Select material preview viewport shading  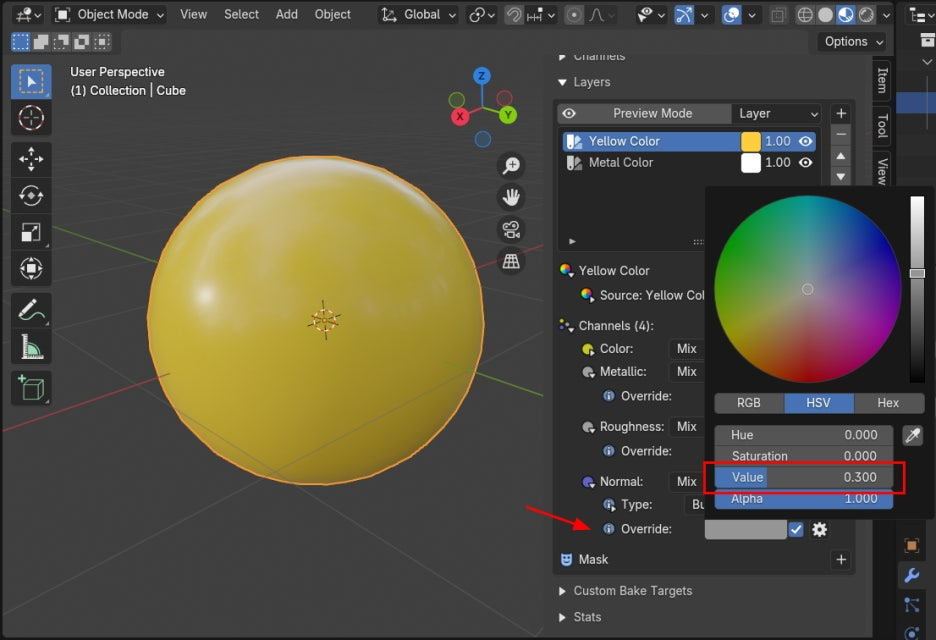pyautogui.click(x=845, y=15)
